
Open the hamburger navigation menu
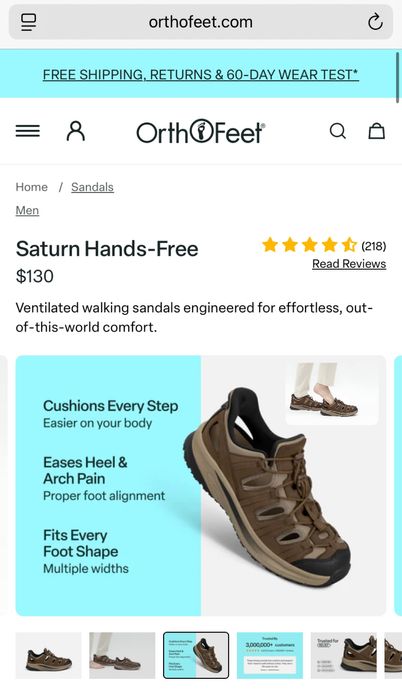28,131
